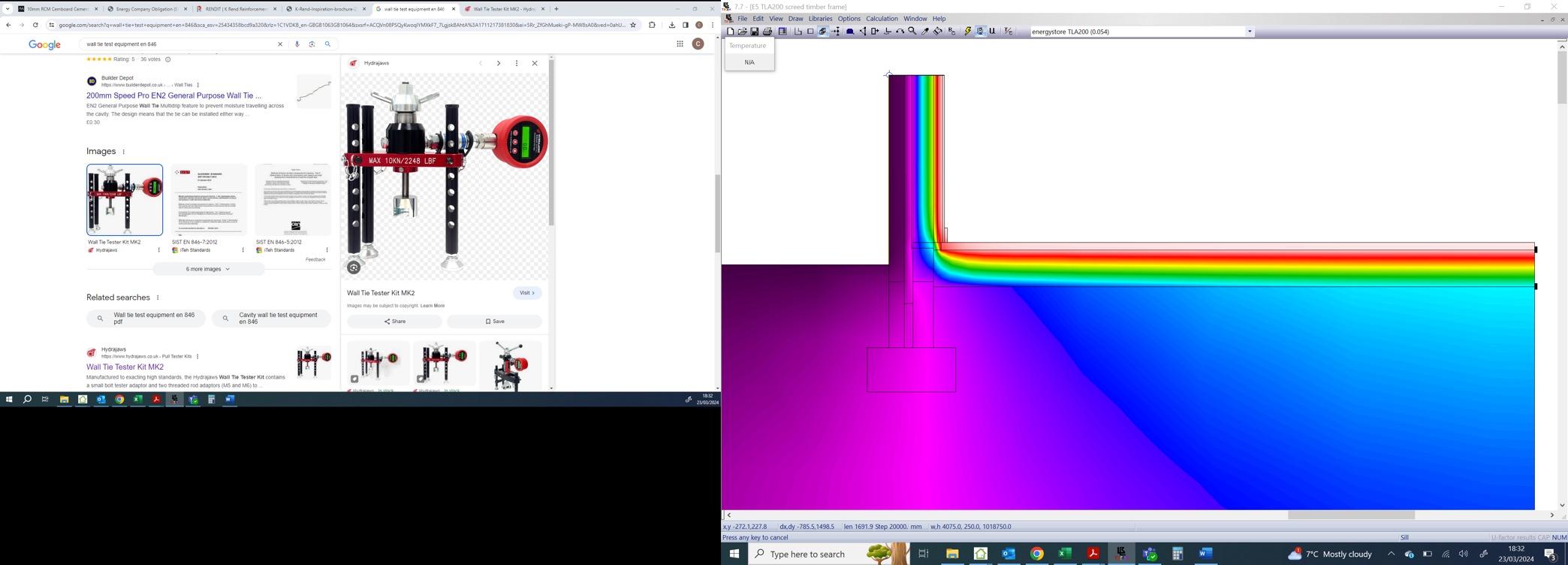Click the Type here to search taskbar box
1568x565 pixels.
[829, 554]
